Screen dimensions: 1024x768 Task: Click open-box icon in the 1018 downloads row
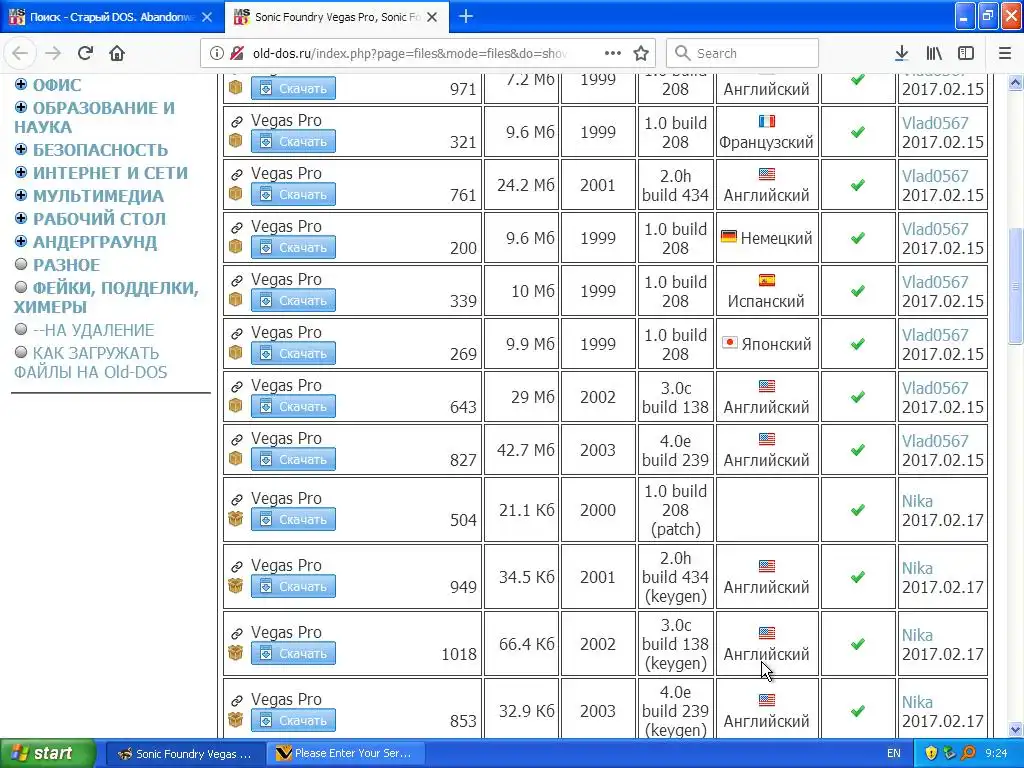point(236,652)
